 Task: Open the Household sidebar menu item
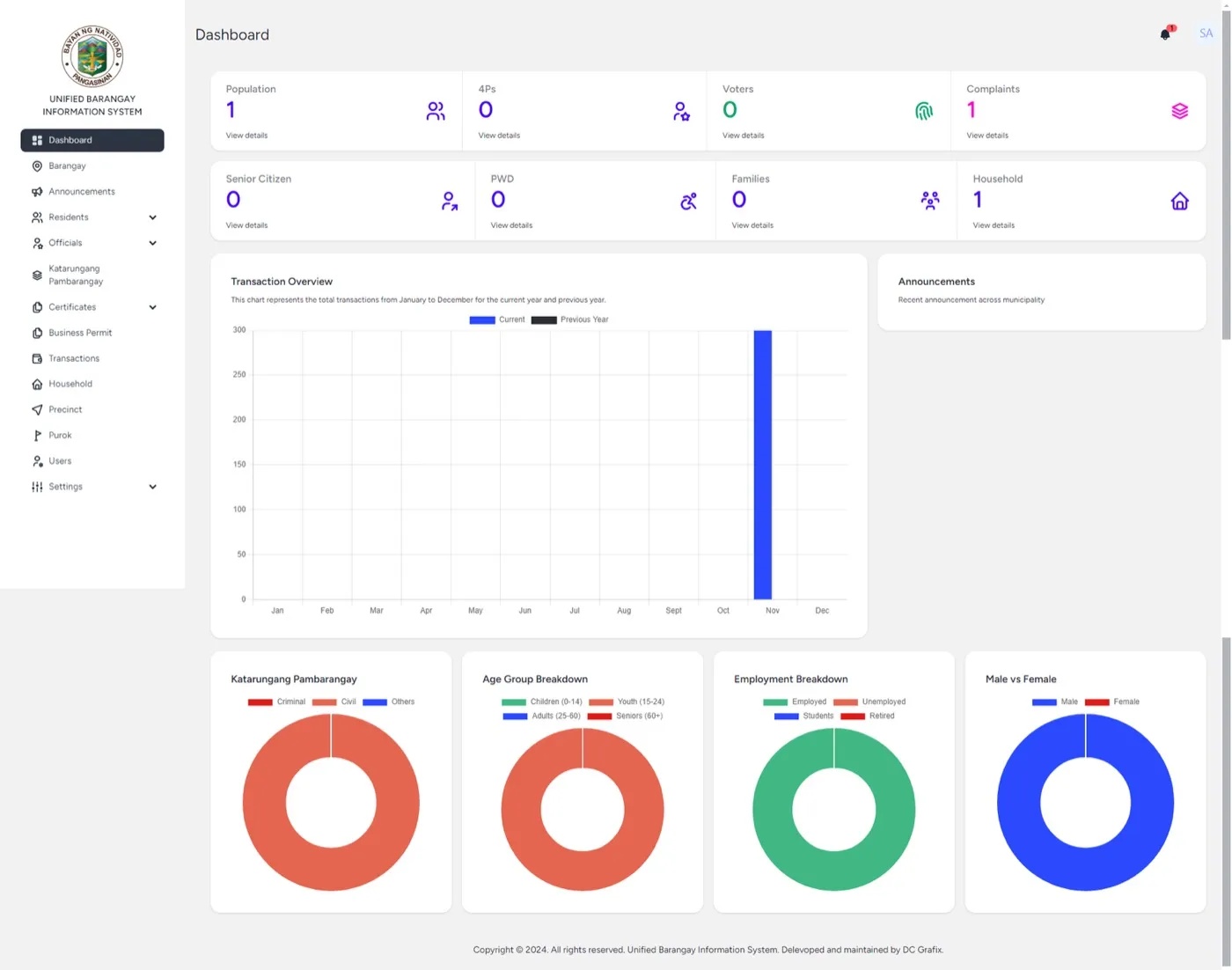click(x=92, y=384)
